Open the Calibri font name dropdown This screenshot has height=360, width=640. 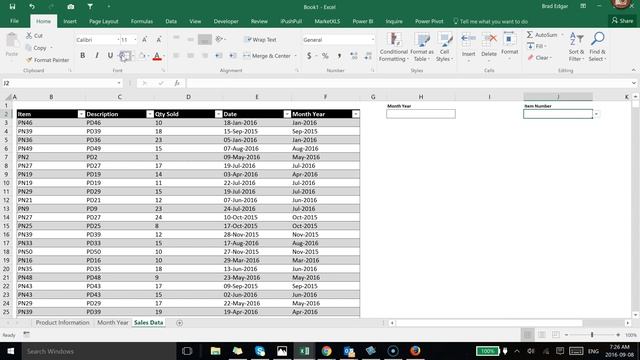pos(118,40)
